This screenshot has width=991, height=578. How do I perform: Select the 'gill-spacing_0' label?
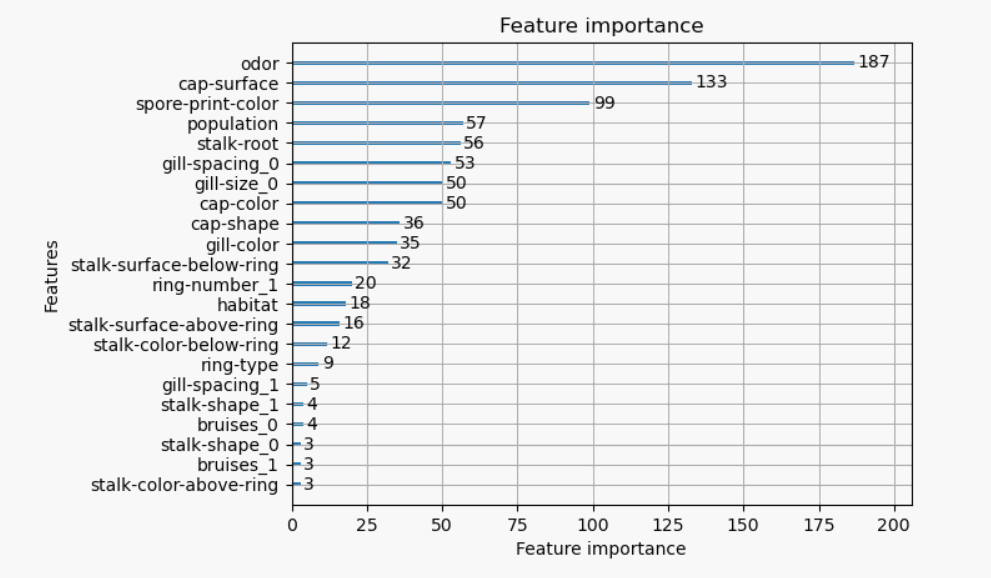click(221, 164)
